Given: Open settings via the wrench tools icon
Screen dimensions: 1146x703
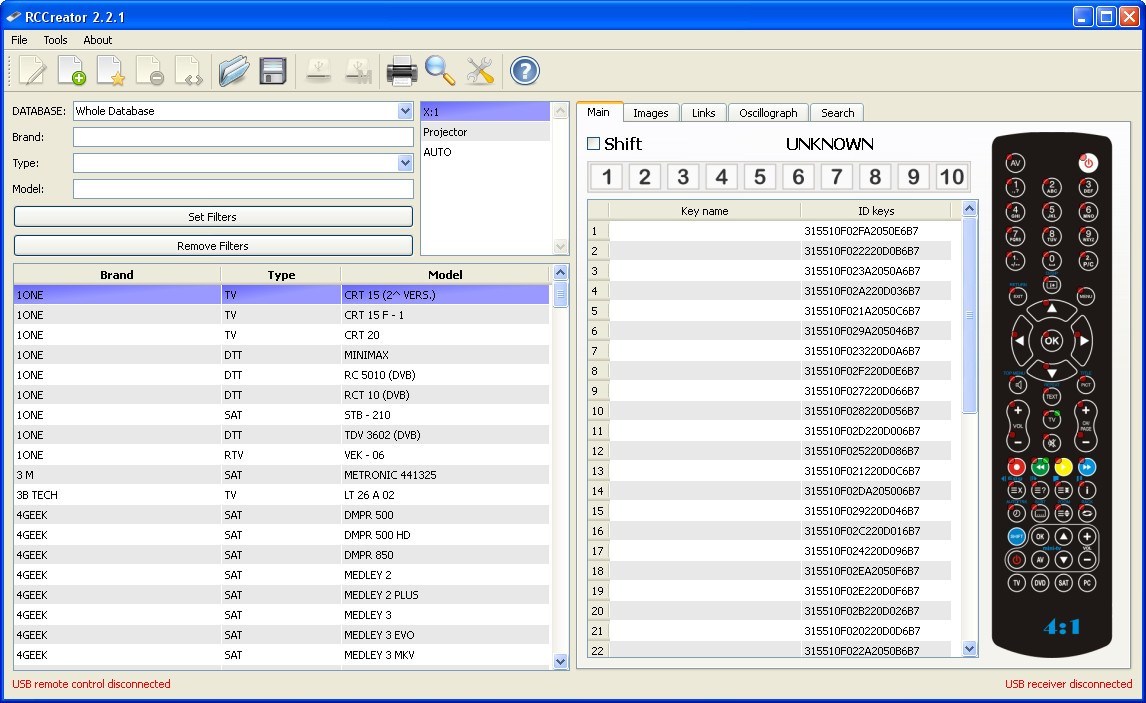Looking at the screenshot, I should coord(479,70).
